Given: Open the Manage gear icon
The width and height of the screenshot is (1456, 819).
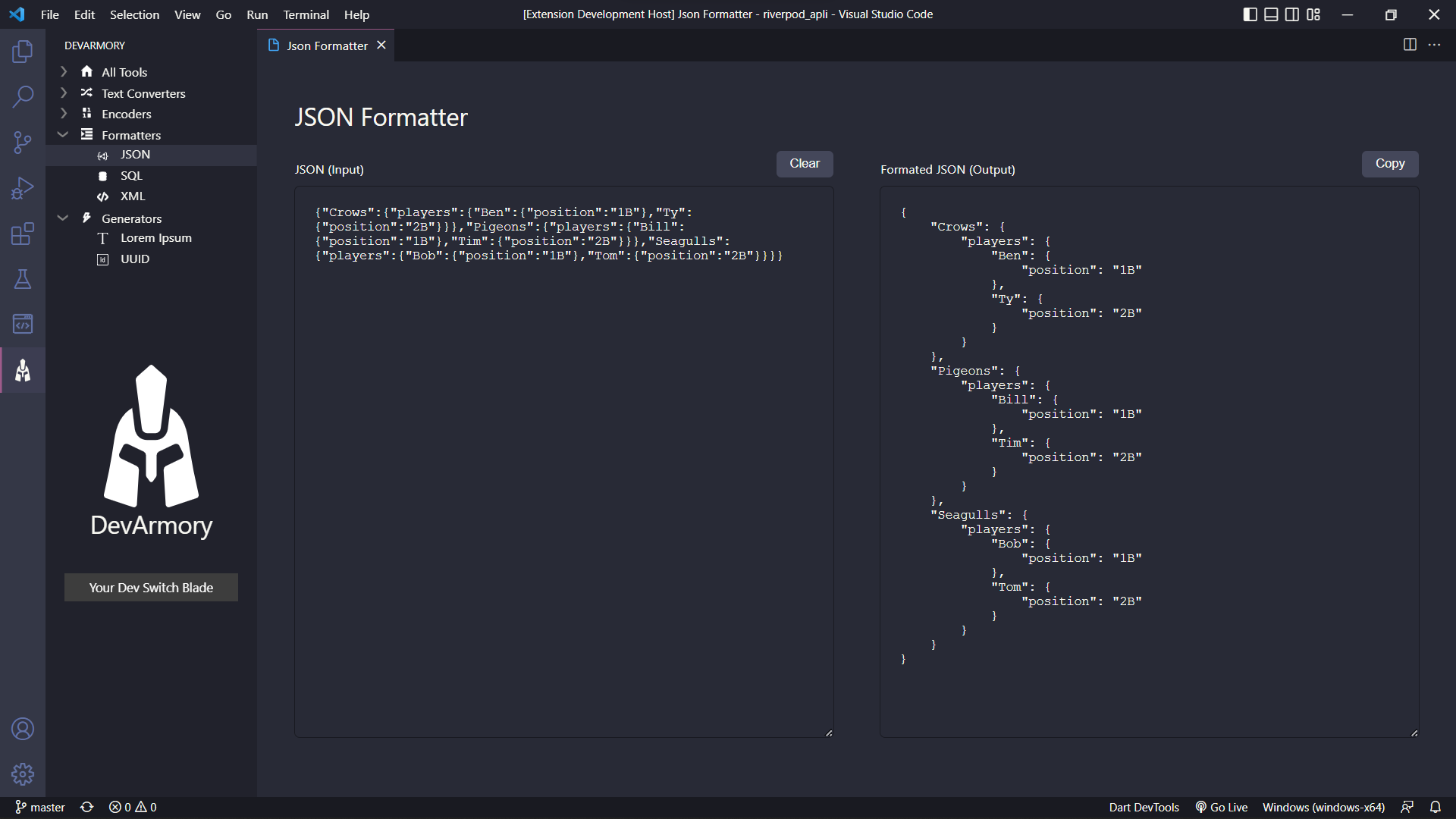Looking at the screenshot, I should click(x=23, y=774).
